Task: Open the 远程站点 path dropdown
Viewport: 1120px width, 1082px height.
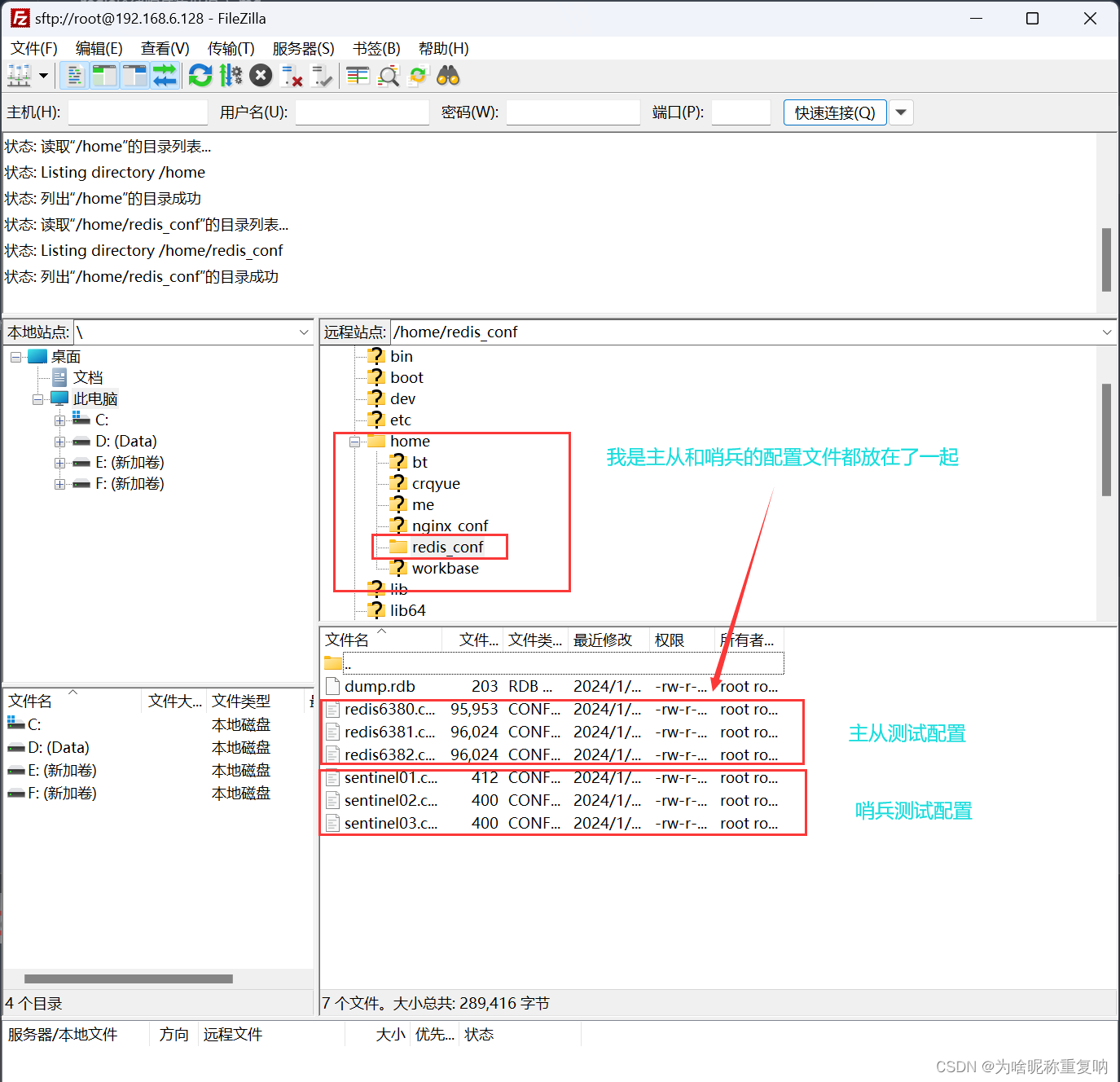Action: click(x=1107, y=332)
